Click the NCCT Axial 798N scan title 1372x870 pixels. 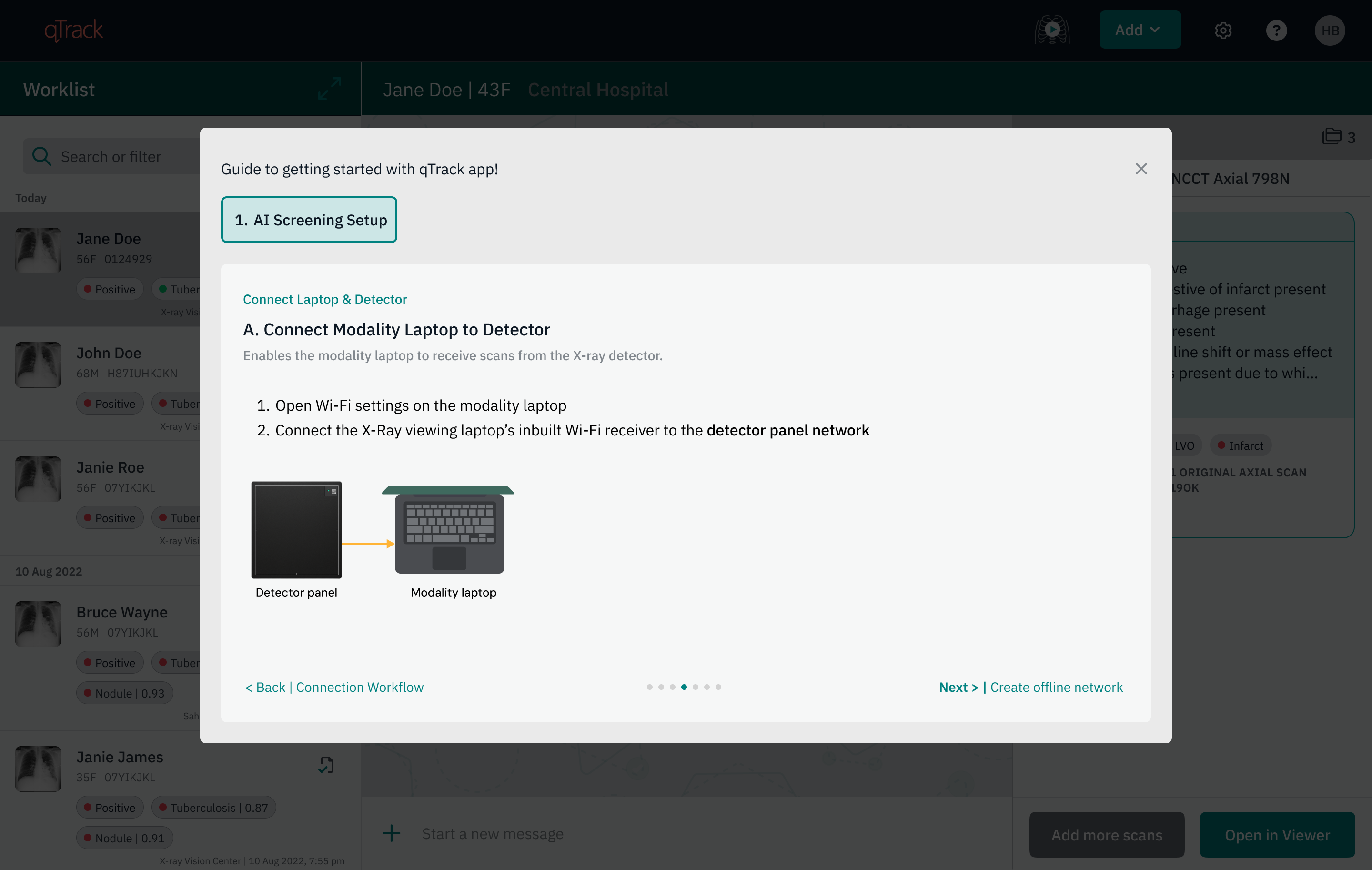pos(1231,178)
